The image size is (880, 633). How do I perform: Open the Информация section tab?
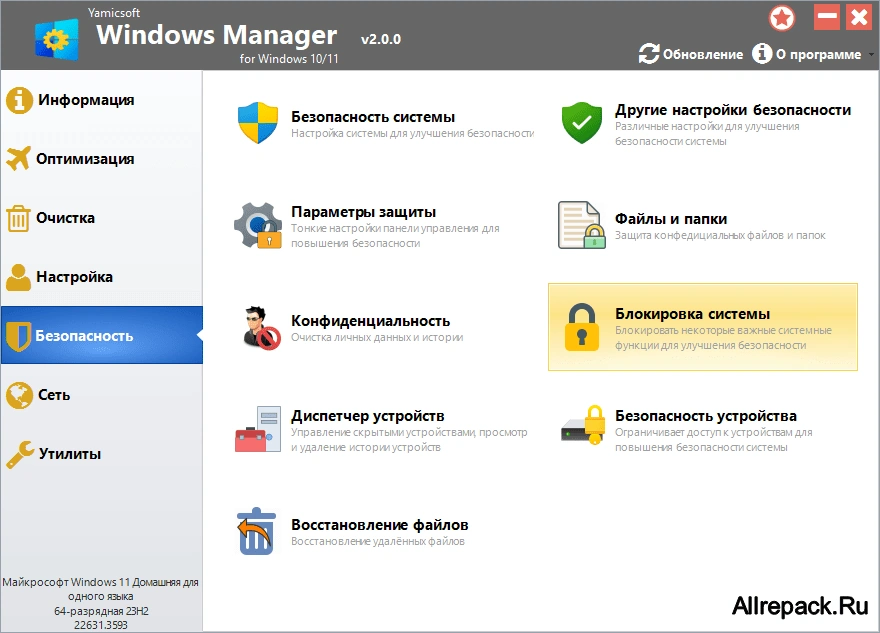click(x=102, y=100)
